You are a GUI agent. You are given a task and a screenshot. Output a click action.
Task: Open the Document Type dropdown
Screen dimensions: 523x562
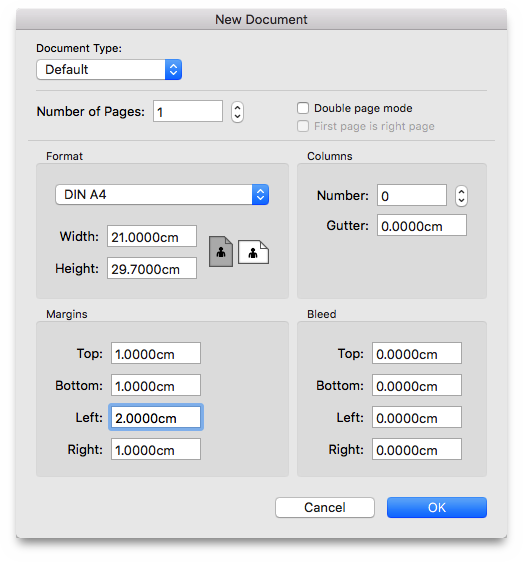tap(109, 70)
